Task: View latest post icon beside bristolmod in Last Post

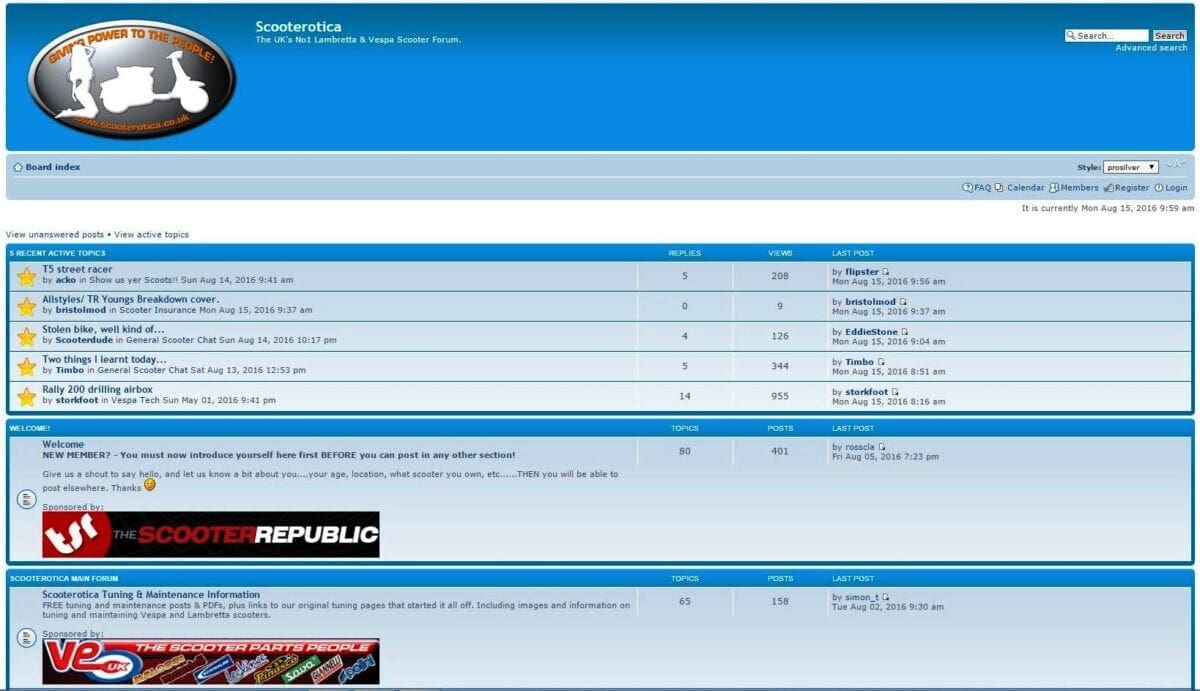Action: click(902, 302)
